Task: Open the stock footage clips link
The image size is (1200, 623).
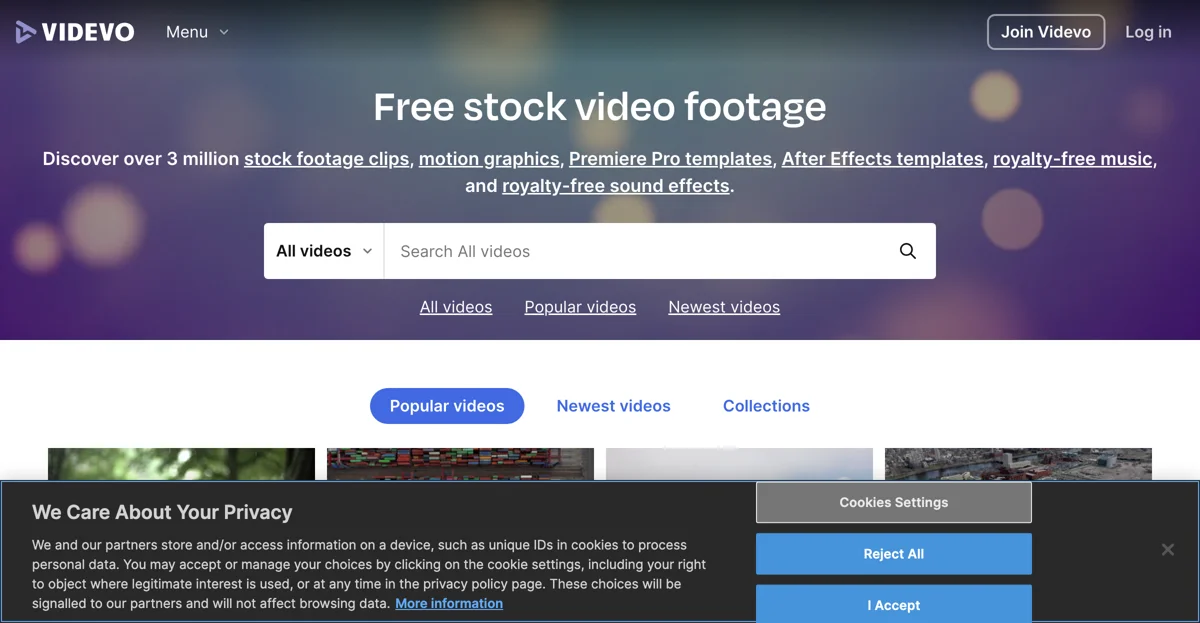Action: coord(327,159)
